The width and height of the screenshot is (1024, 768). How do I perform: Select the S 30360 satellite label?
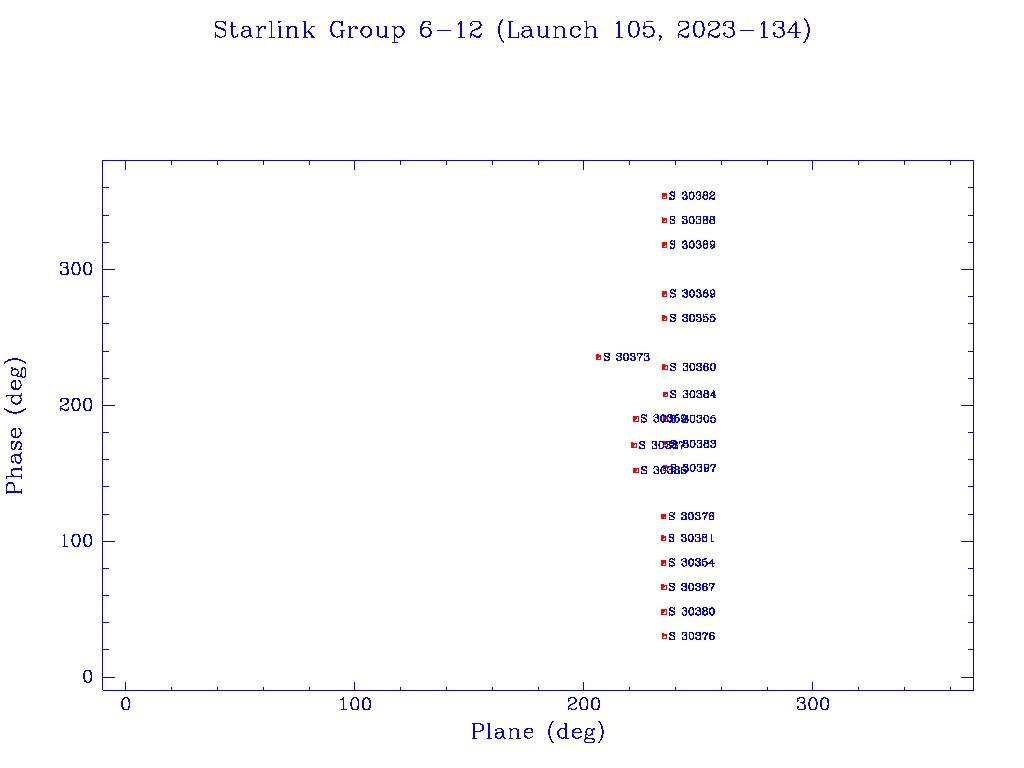693,367
